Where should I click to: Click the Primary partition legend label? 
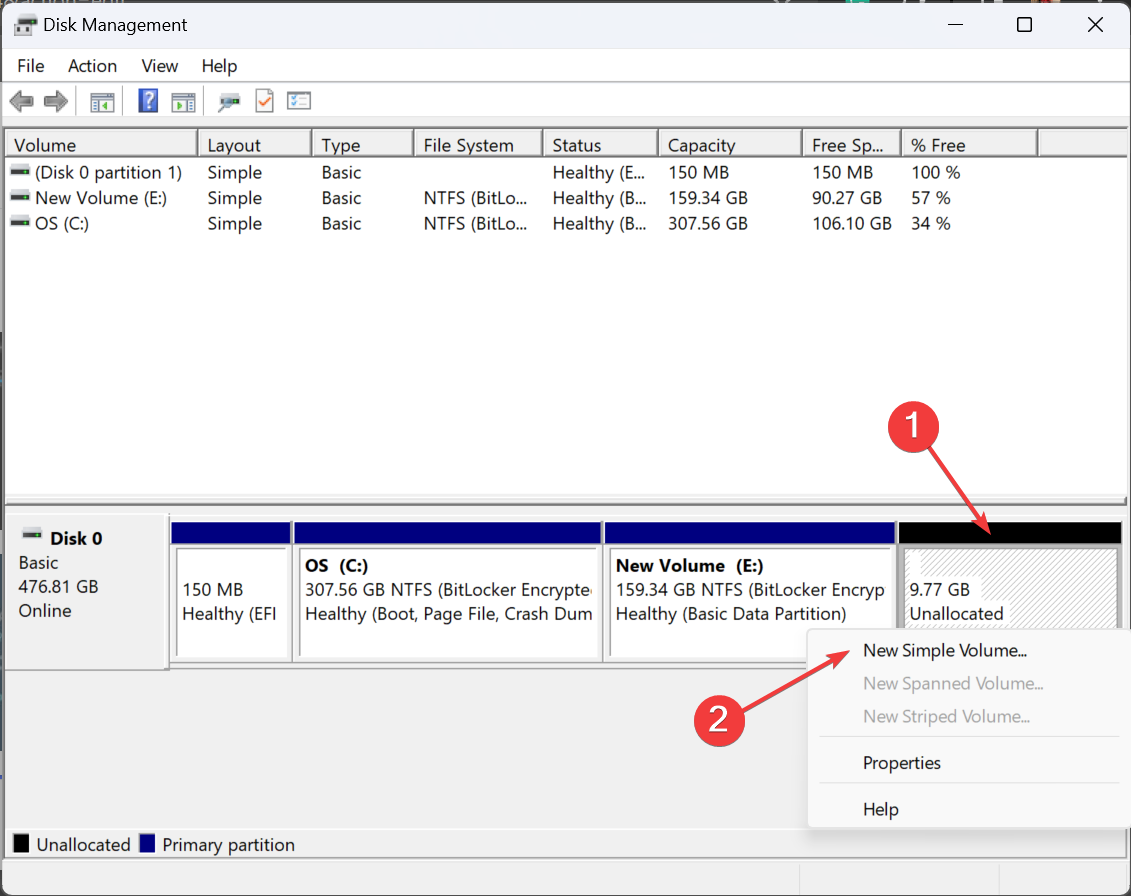pos(229,845)
